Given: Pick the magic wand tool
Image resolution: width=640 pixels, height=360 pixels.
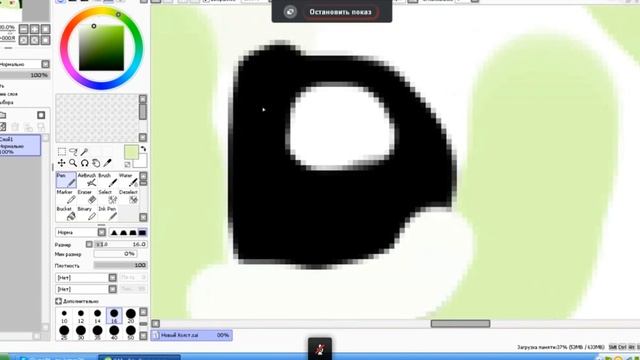Looking at the screenshot, I should coord(84,152).
